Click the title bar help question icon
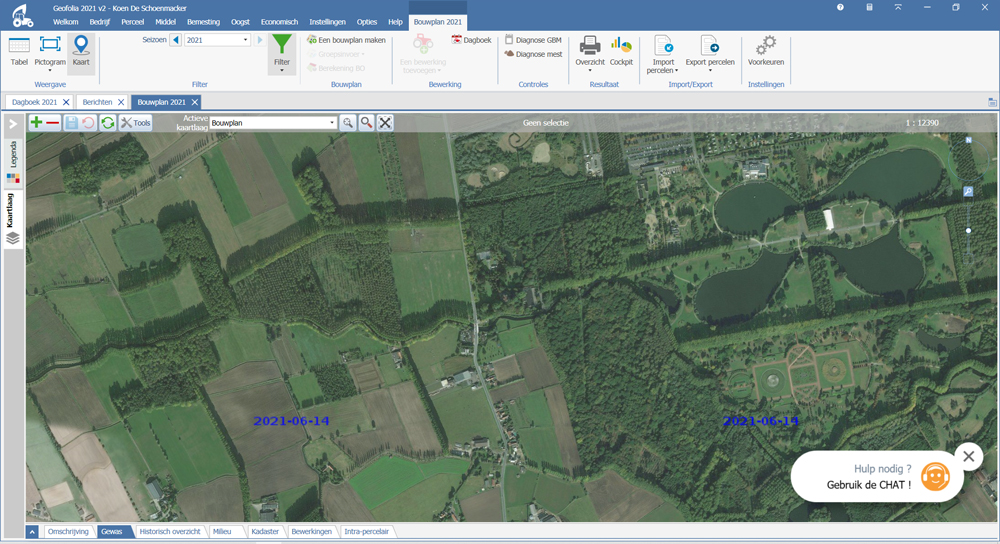The height and width of the screenshot is (544, 1000). click(840, 7)
